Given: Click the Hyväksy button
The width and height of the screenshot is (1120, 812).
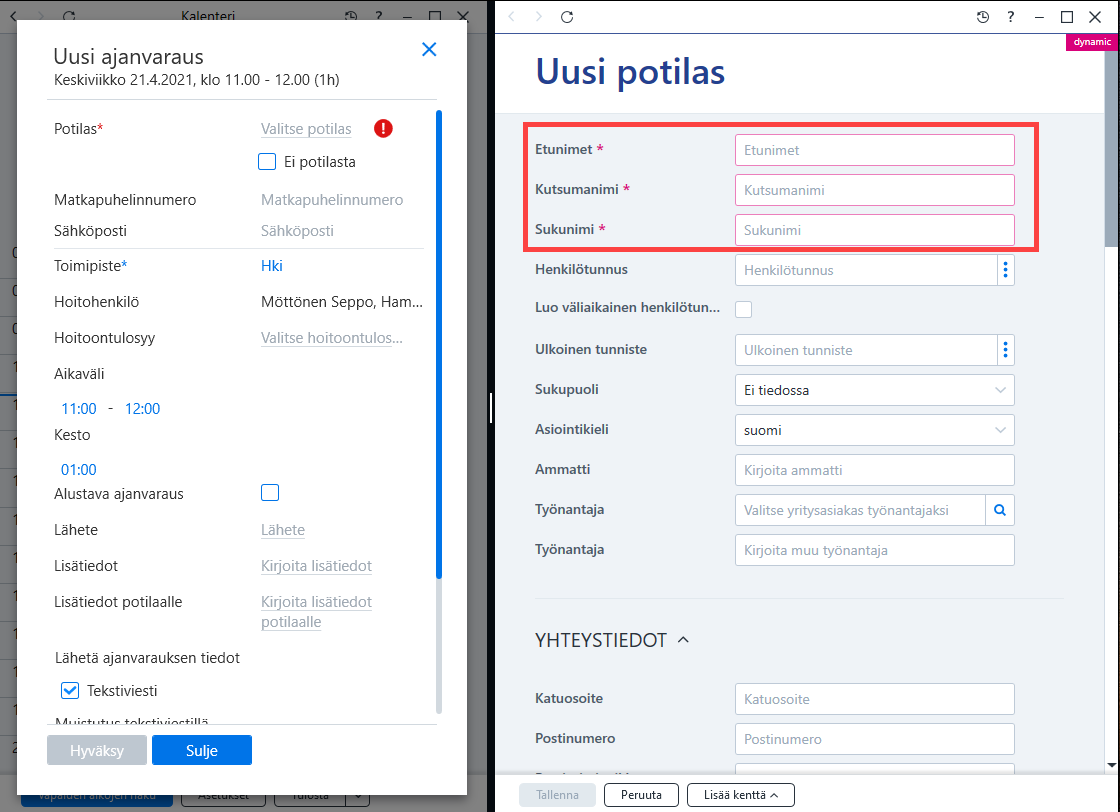Looking at the screenshot, I should 97,751.
